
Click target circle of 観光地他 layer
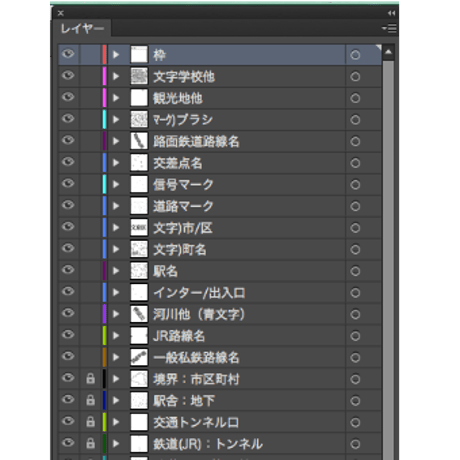[355, 98]
